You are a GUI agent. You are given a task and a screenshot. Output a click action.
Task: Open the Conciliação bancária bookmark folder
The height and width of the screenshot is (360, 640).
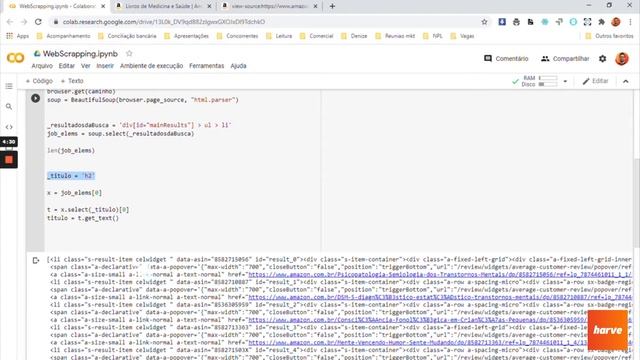point(127,36)
